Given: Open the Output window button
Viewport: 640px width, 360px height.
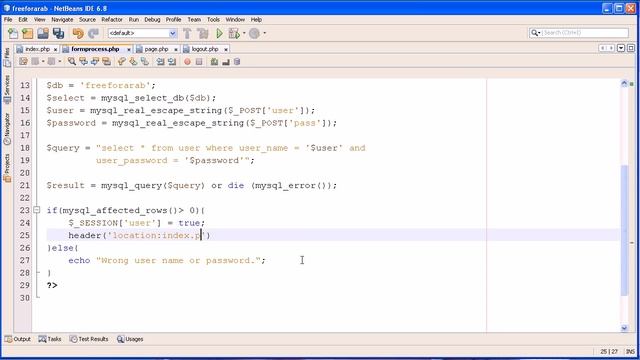Looking at the screenshot, I should 18,339.
